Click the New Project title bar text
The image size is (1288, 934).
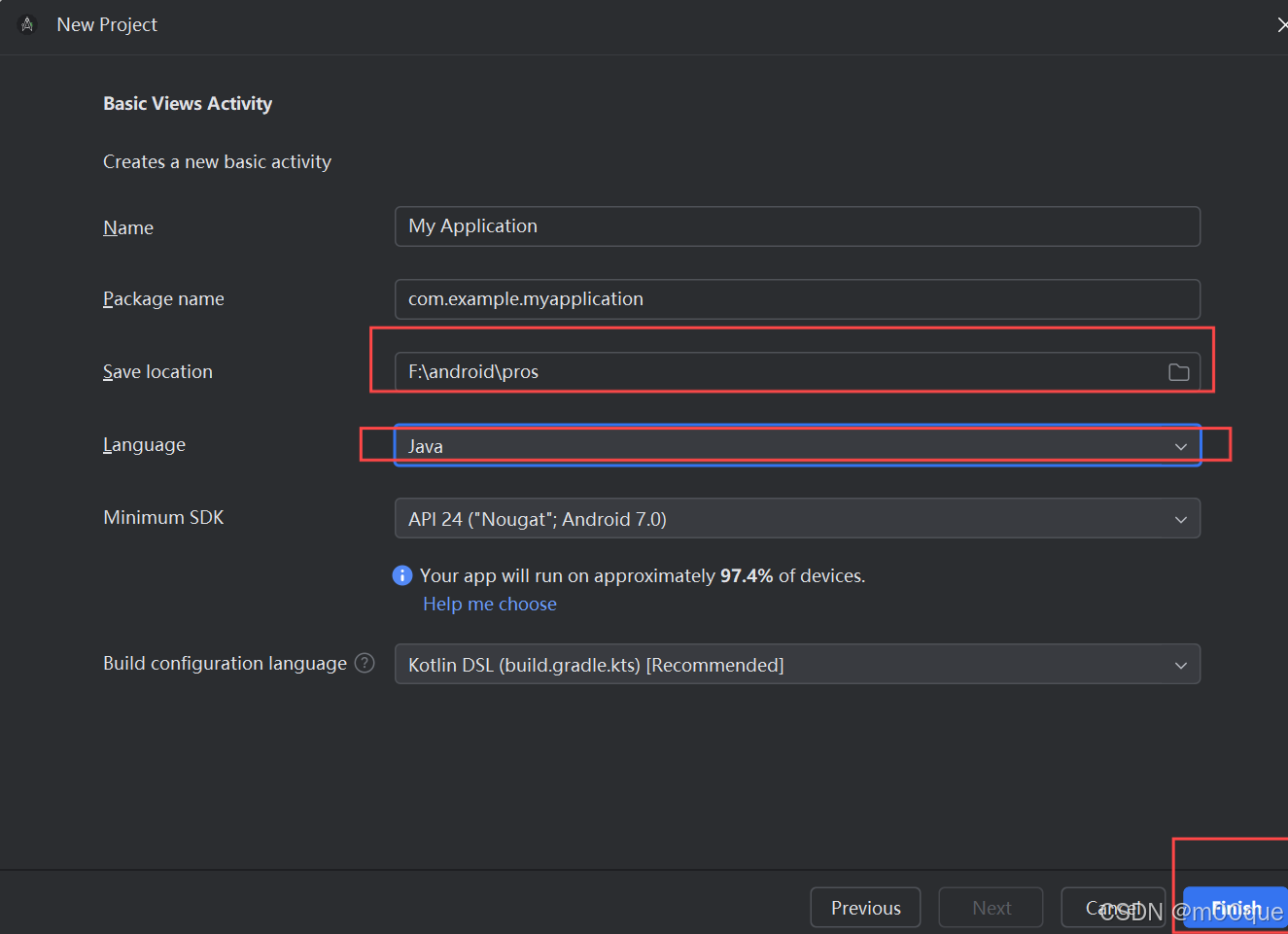pos(106,24)
